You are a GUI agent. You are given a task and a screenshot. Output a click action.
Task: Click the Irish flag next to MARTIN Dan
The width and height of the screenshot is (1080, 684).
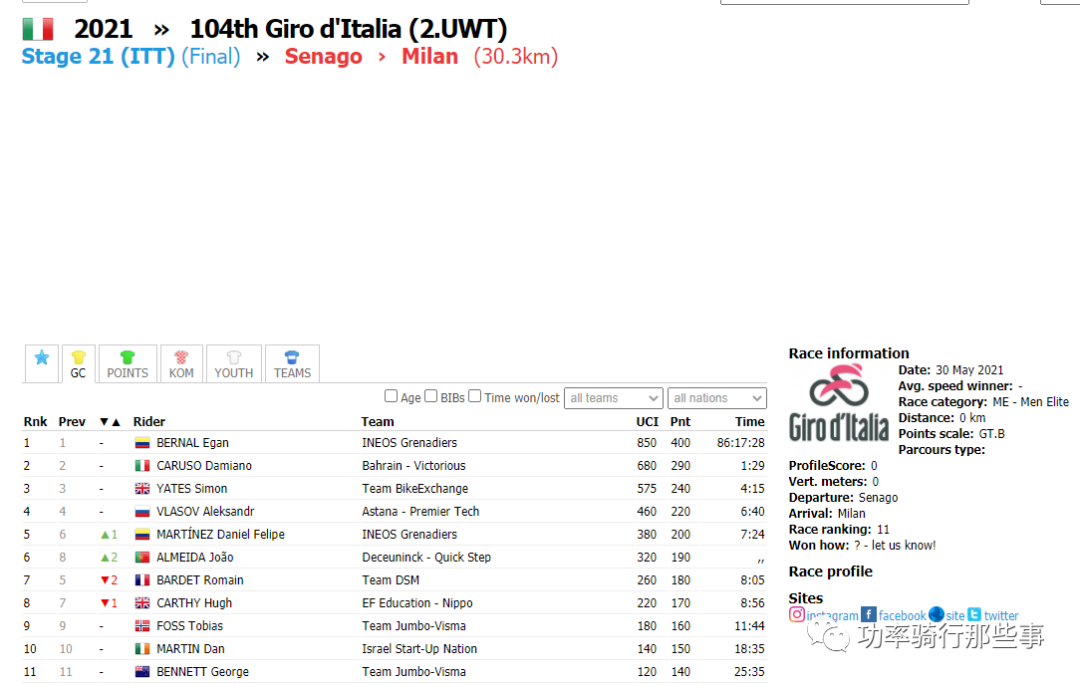142,649
